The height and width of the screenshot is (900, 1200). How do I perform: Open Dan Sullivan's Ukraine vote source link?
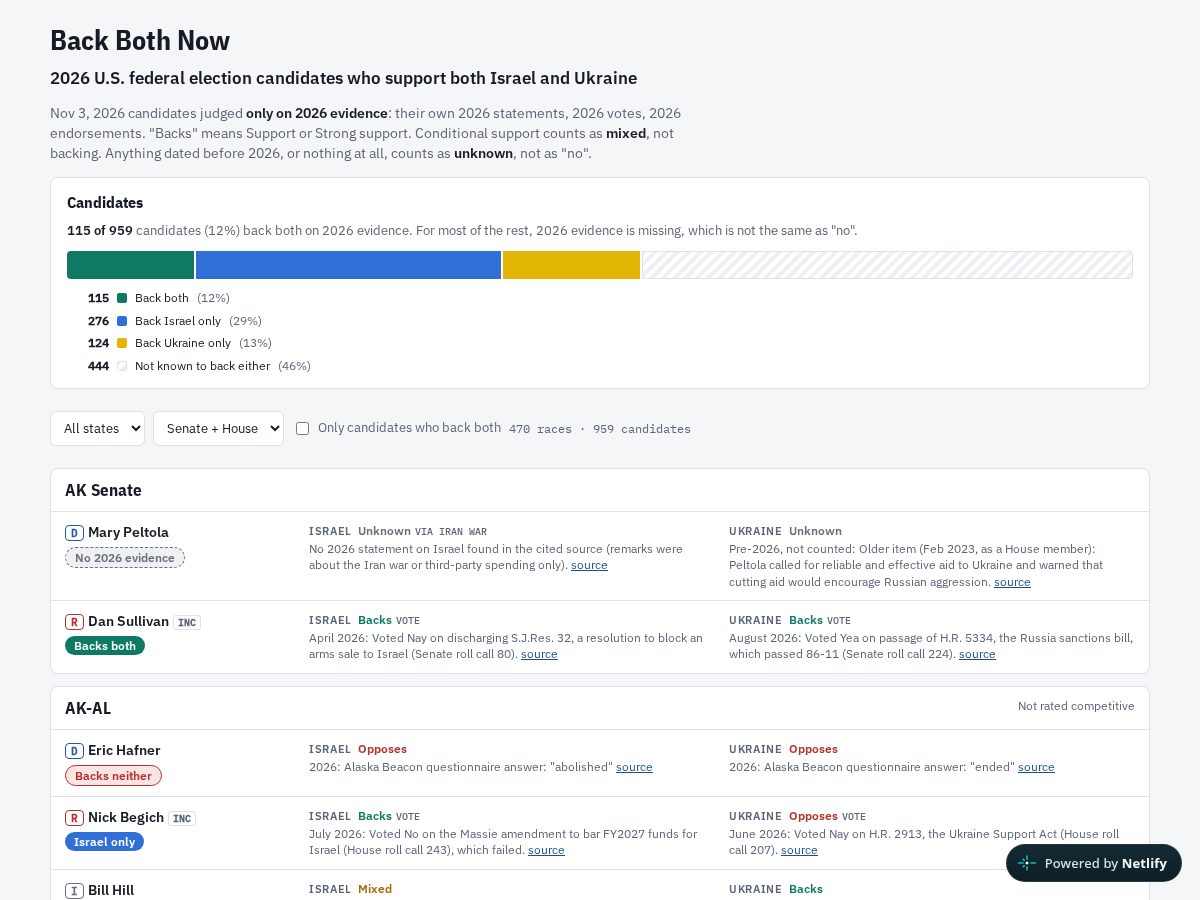click(977, 654)
